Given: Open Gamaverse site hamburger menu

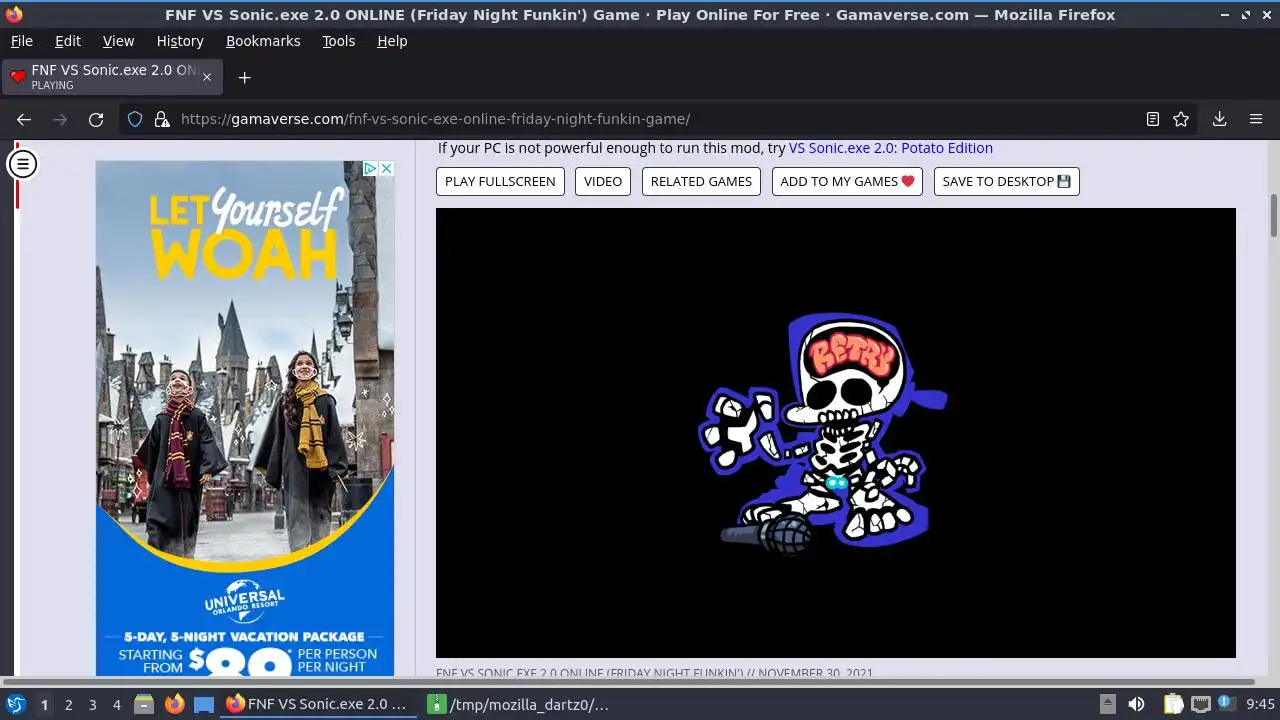Looking at the screenshot, I should pos(23,164).
